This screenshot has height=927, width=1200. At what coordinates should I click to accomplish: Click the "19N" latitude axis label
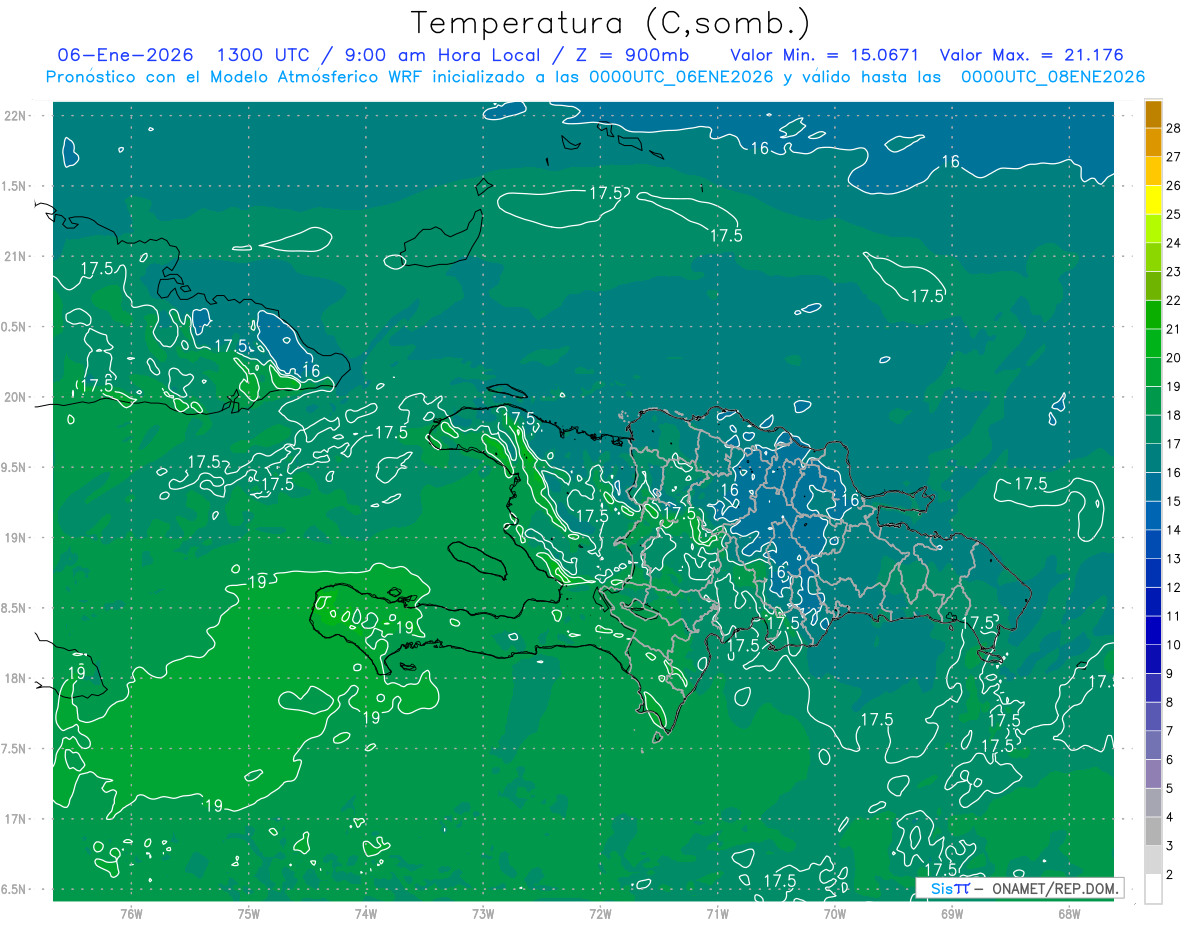point(14,538)
